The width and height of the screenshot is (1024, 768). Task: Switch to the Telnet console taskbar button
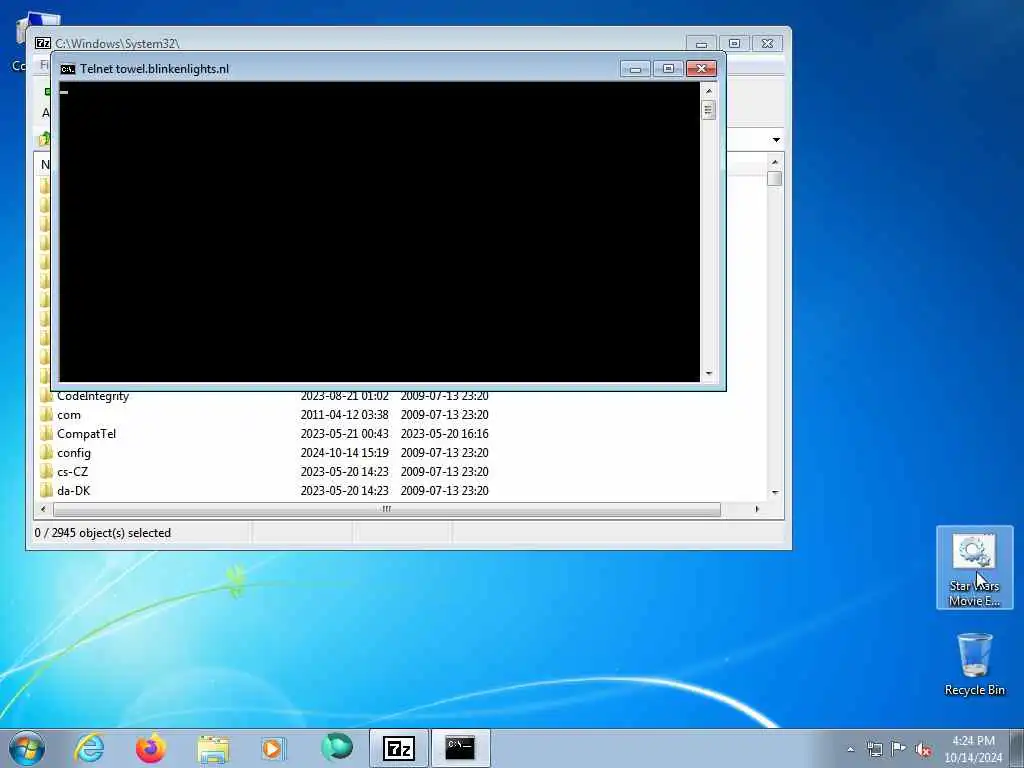click(x=460, y=748)
